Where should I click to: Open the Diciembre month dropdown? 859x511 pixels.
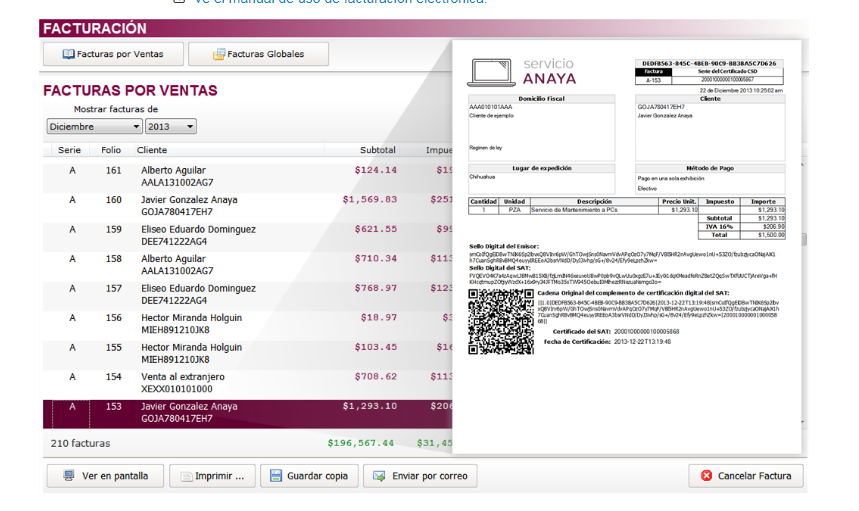pos(94,127)
